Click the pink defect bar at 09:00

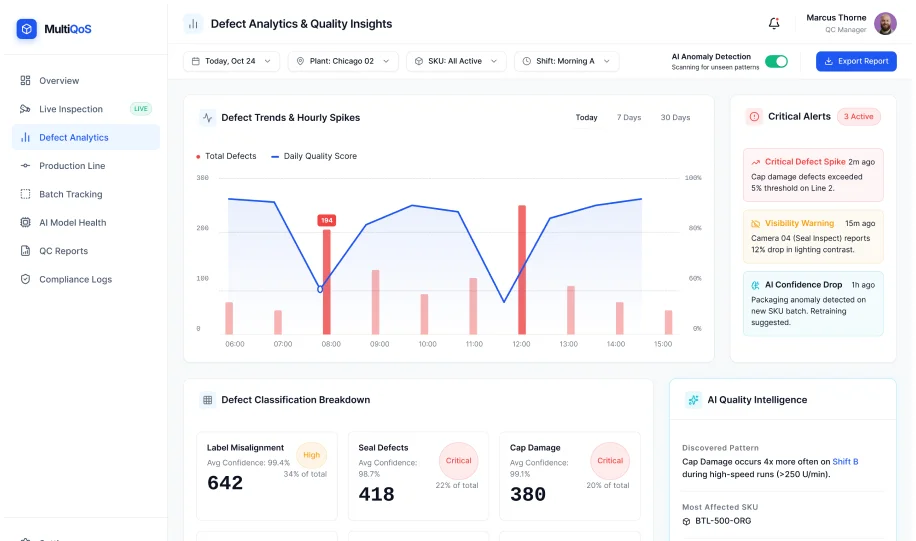click(x=376, y=302)
